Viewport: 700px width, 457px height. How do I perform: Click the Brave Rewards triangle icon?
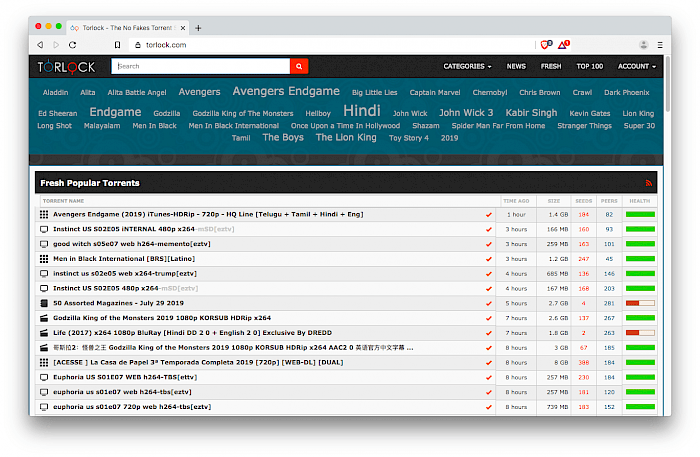[x=564, y=44]
